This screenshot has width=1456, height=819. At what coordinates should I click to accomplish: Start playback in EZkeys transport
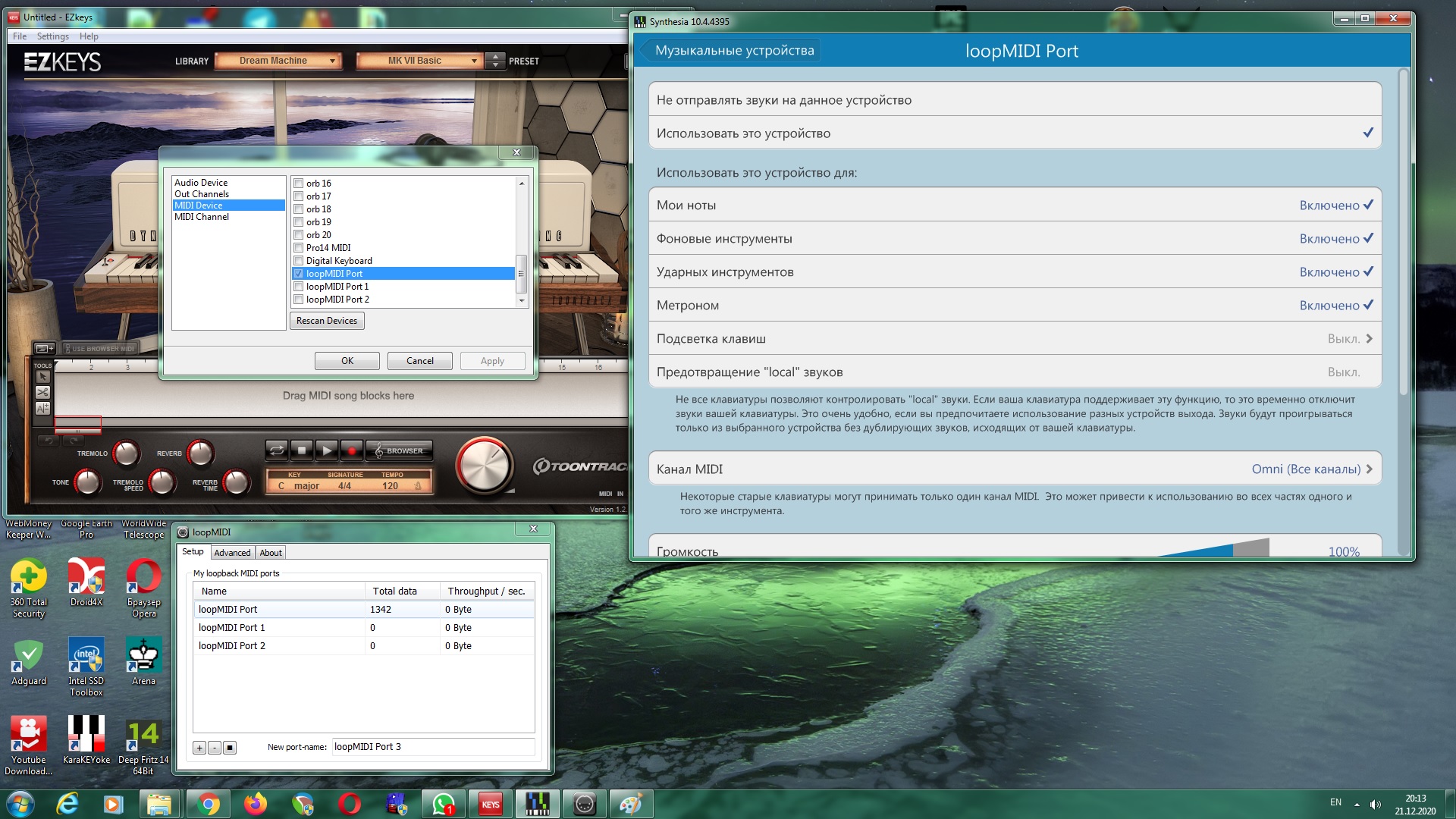327,450
